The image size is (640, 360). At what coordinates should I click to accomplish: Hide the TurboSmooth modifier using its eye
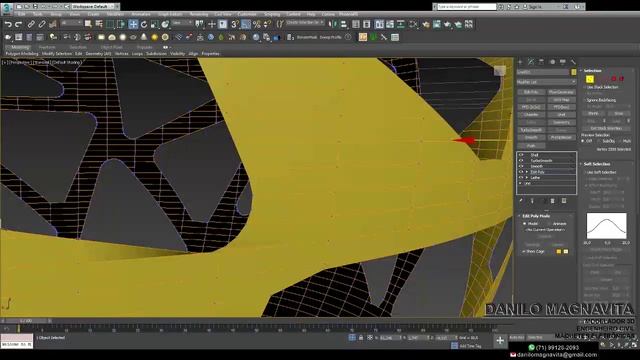(x=521, y=161)
